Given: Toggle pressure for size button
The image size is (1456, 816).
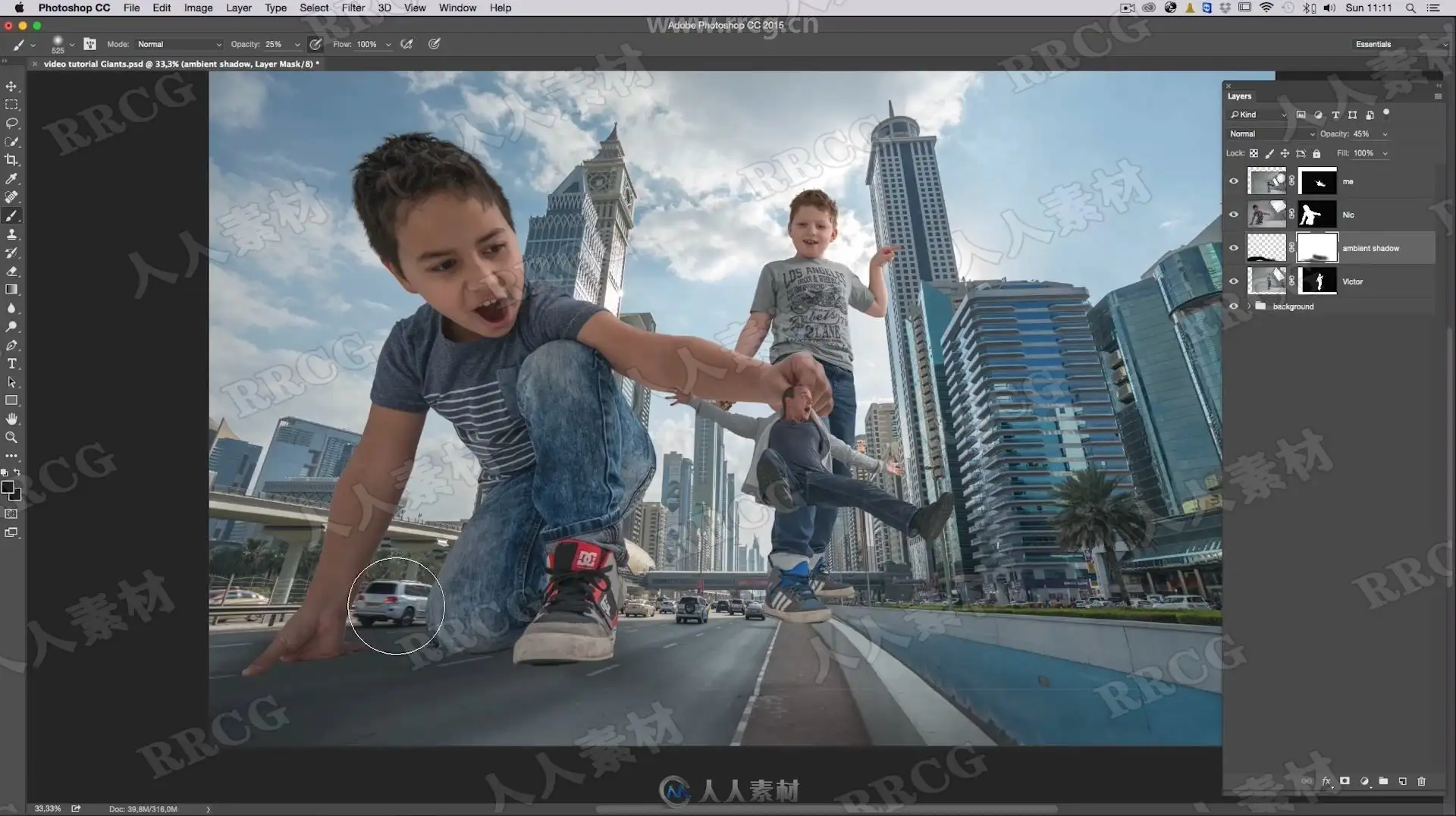Looking at the screenshot, I should 435,44.
